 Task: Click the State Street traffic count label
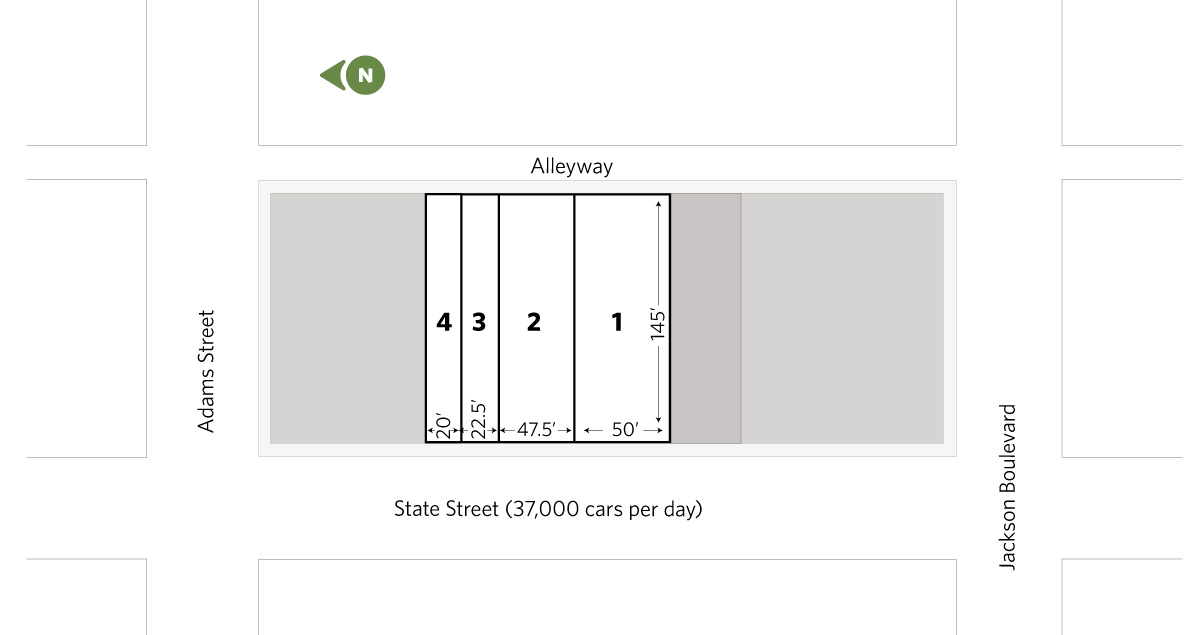click(548, 509)
